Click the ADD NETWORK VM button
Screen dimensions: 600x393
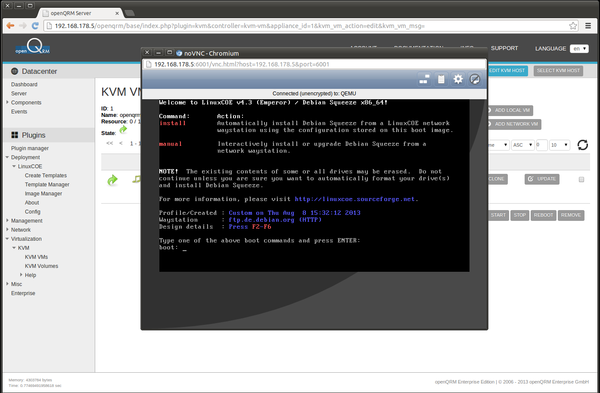514,124
